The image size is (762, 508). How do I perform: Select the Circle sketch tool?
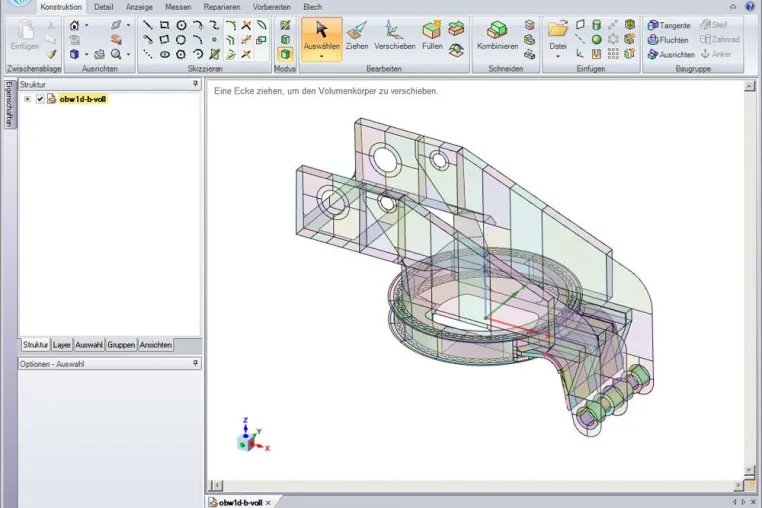[181, 25]
